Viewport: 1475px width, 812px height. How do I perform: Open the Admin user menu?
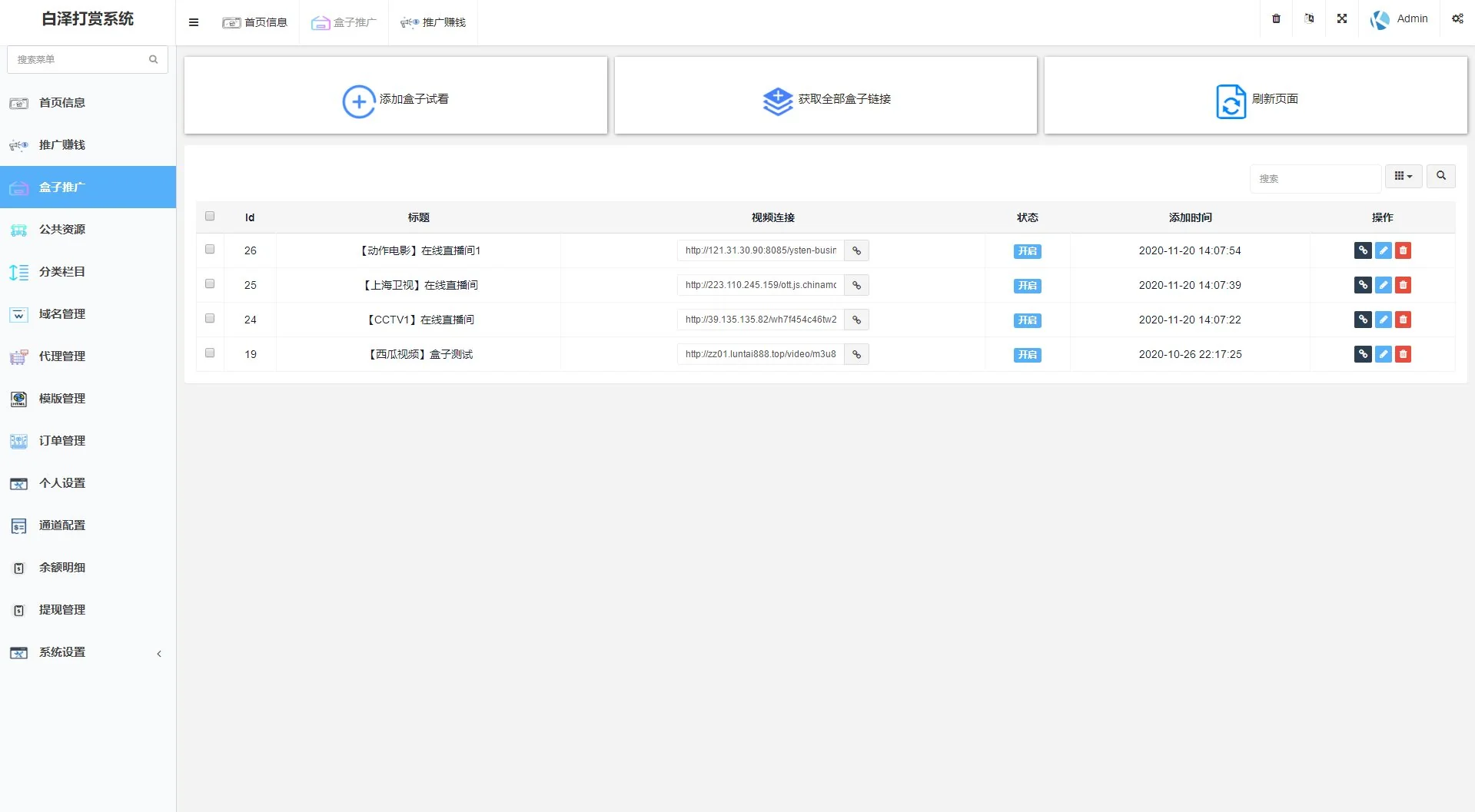point(1399,18)
